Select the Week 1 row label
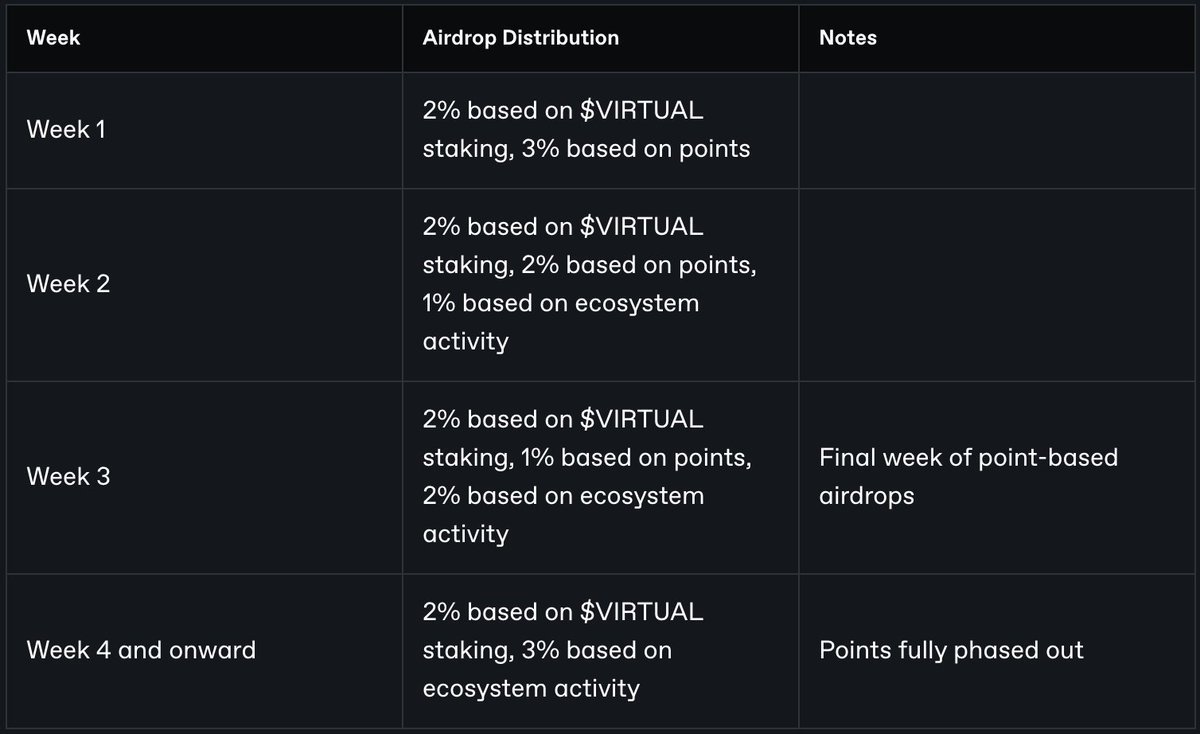 66,130
